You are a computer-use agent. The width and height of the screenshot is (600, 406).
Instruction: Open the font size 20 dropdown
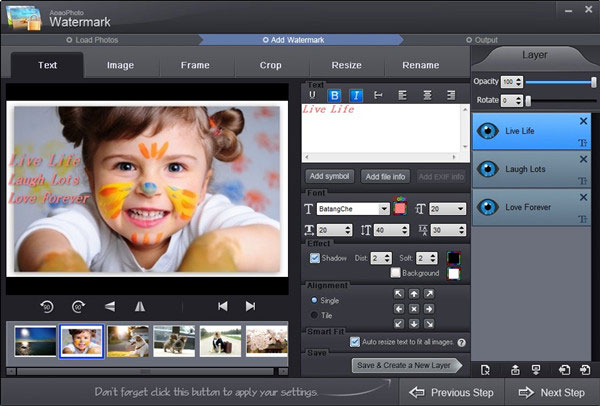click(x=460, y=209)
